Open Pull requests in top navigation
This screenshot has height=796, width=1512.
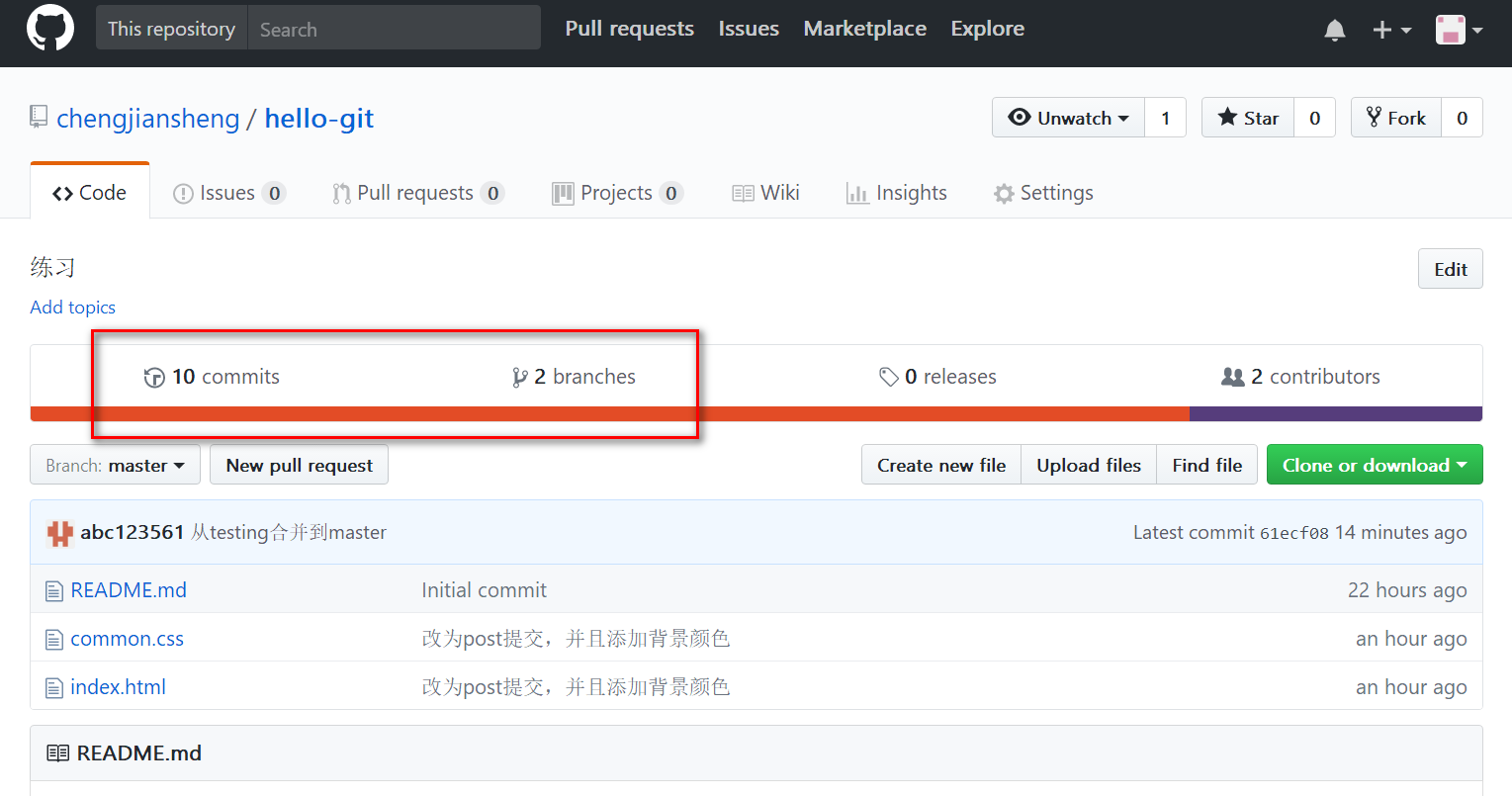[x=629, y=29]
